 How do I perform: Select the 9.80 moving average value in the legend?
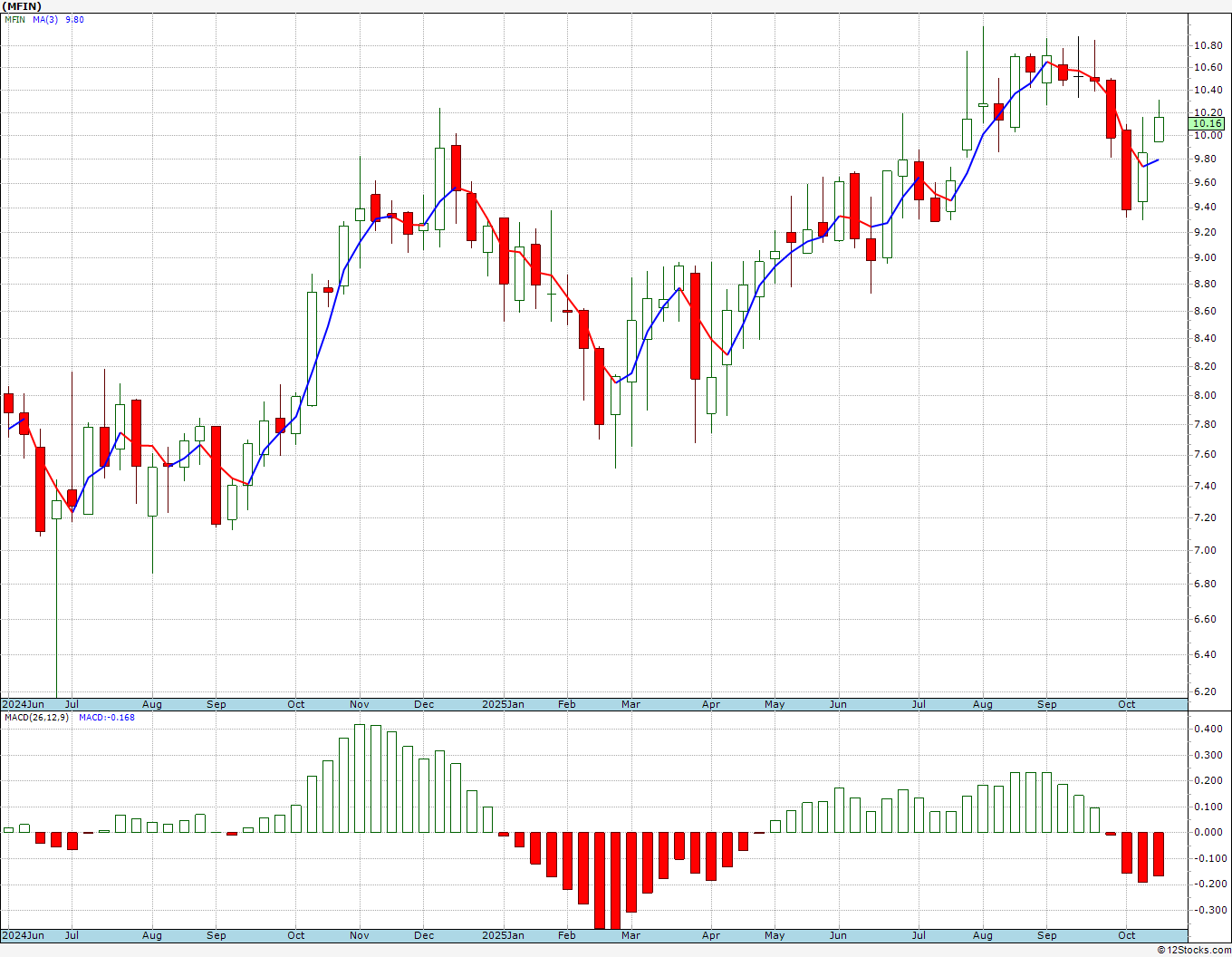75,20
